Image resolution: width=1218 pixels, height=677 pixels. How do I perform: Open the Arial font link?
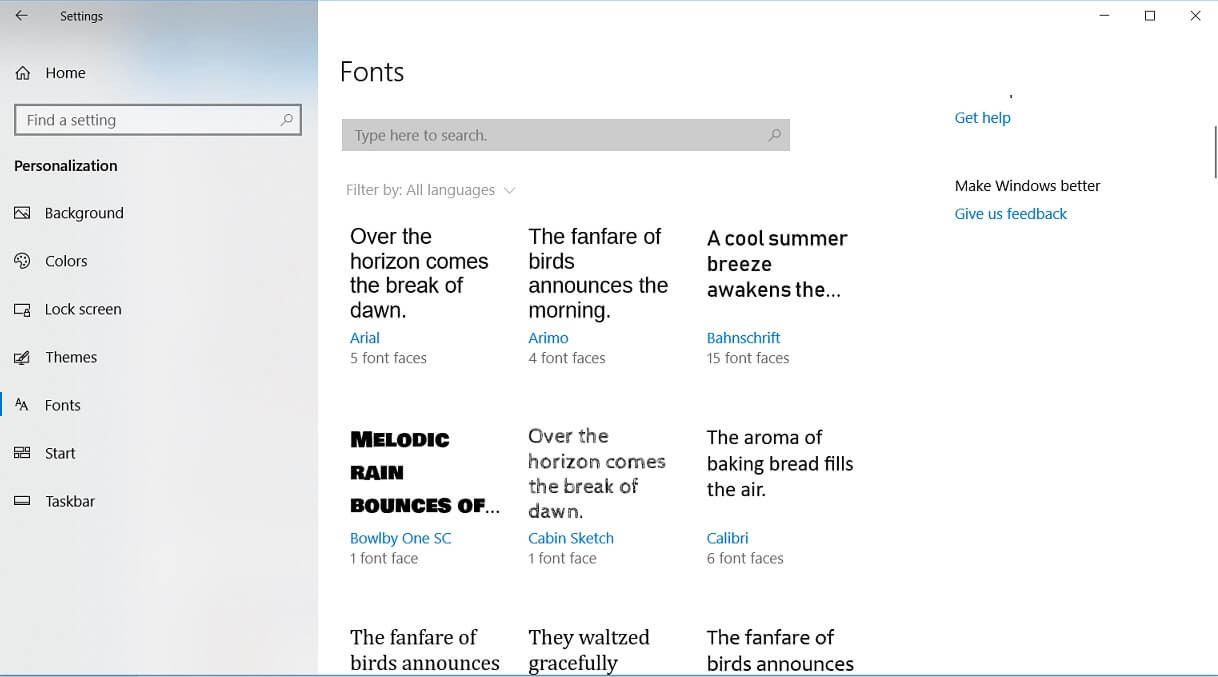pyautogui.click(x=365, y=338)
